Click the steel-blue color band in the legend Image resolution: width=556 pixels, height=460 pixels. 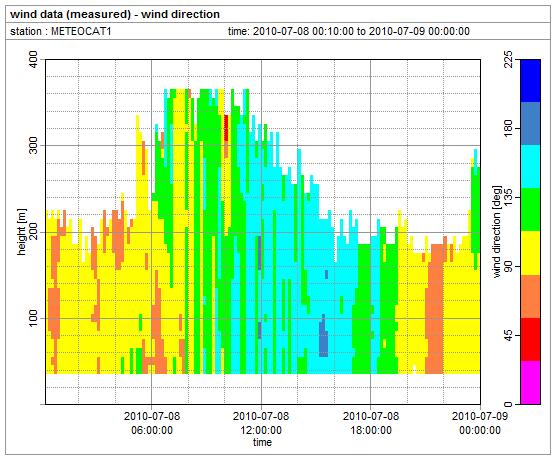point(530,123)
